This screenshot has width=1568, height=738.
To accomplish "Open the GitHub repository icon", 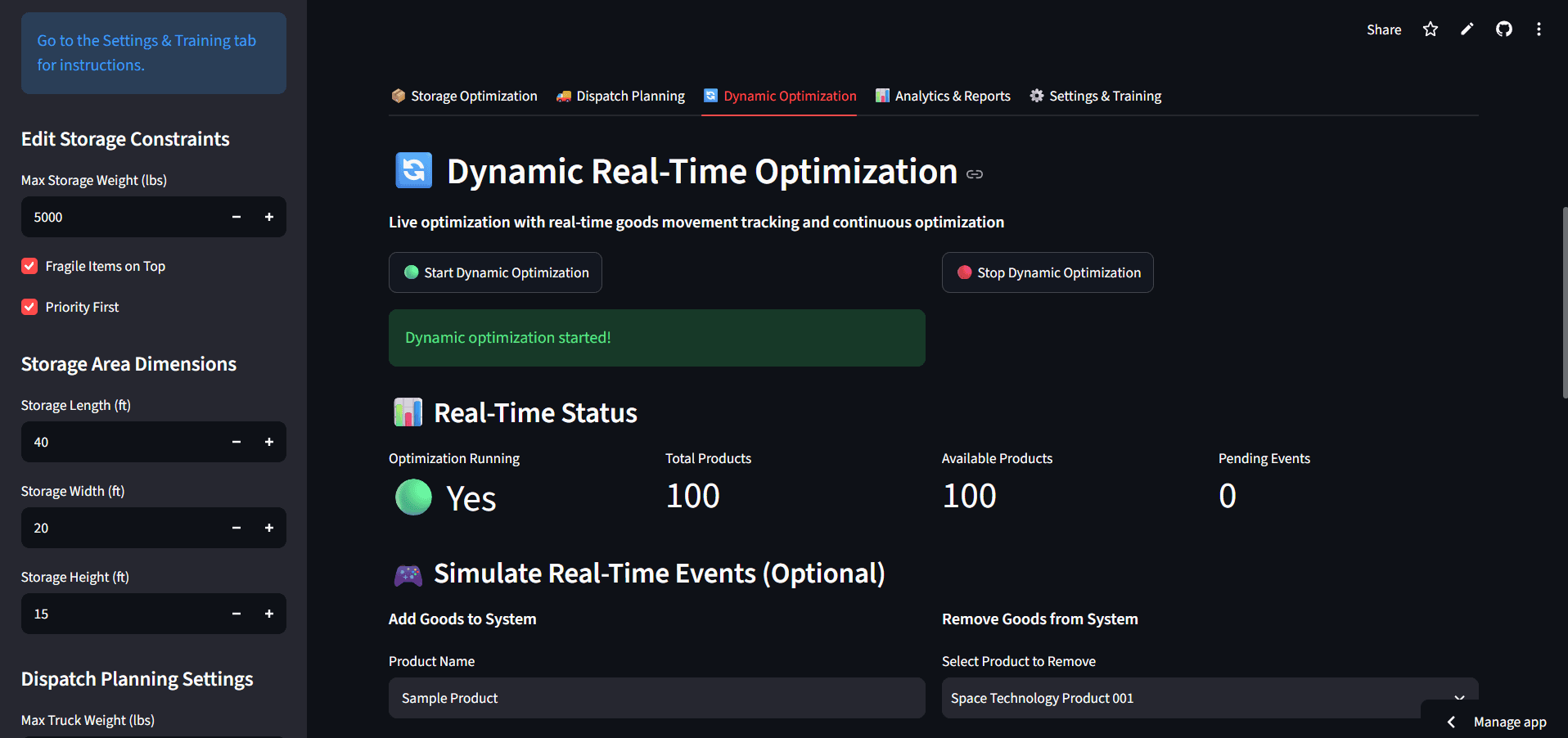I will pyautogui.click(x=1504, y=29).
